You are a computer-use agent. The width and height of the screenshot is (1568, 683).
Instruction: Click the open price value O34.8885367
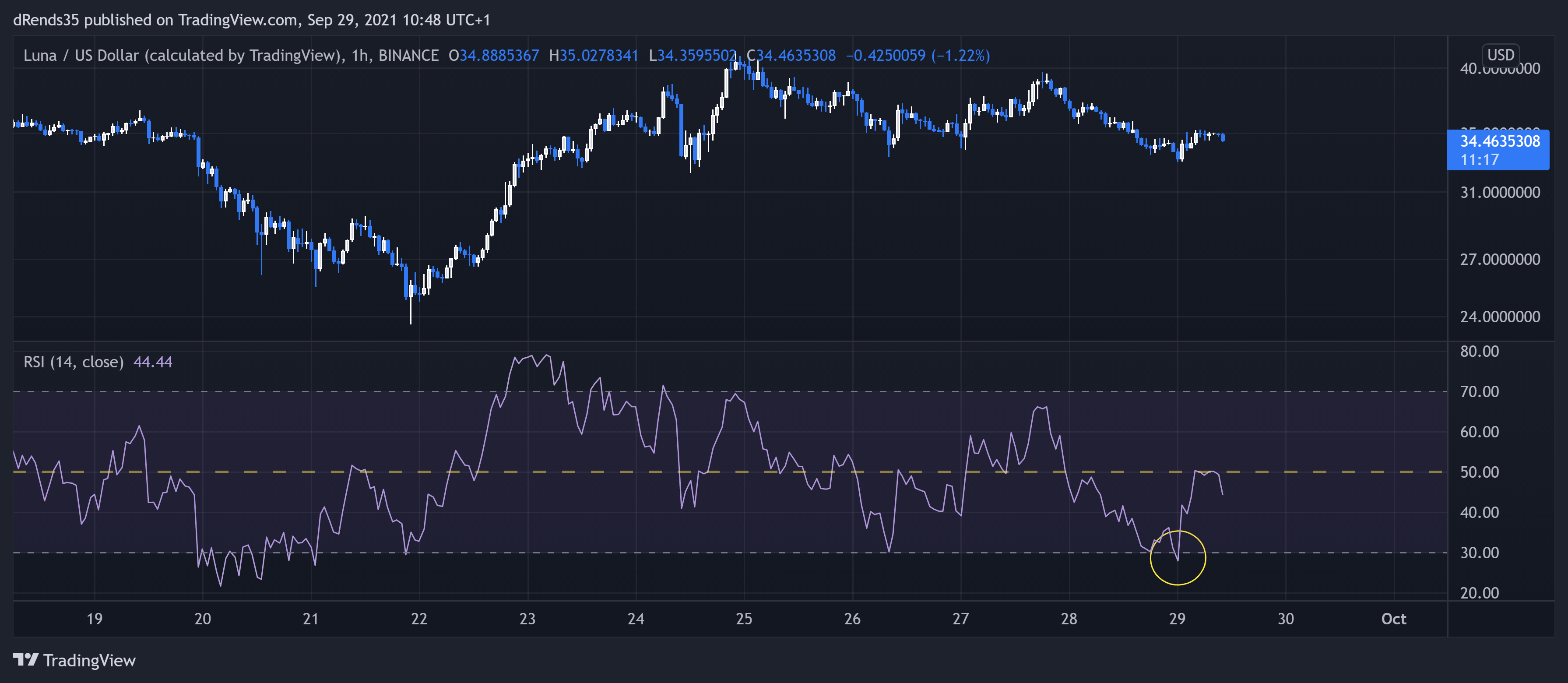pos(494,56)
